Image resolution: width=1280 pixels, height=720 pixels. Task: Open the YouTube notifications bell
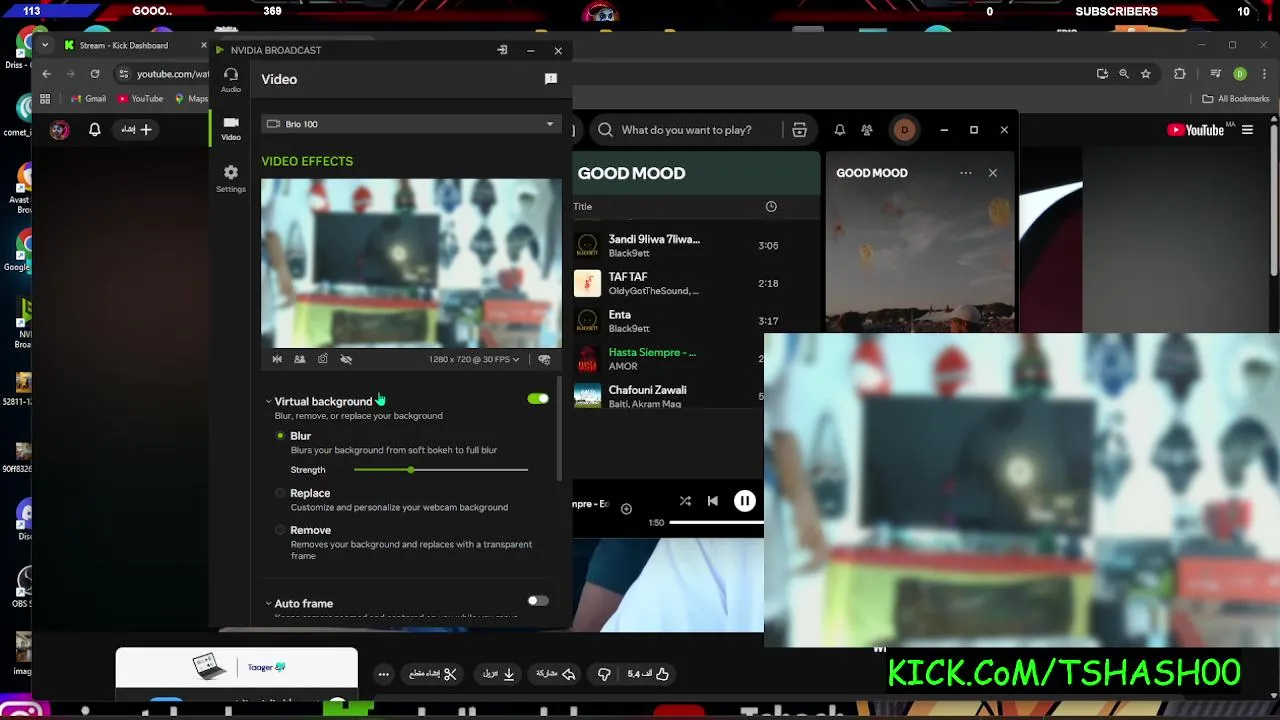pos(95,130)
